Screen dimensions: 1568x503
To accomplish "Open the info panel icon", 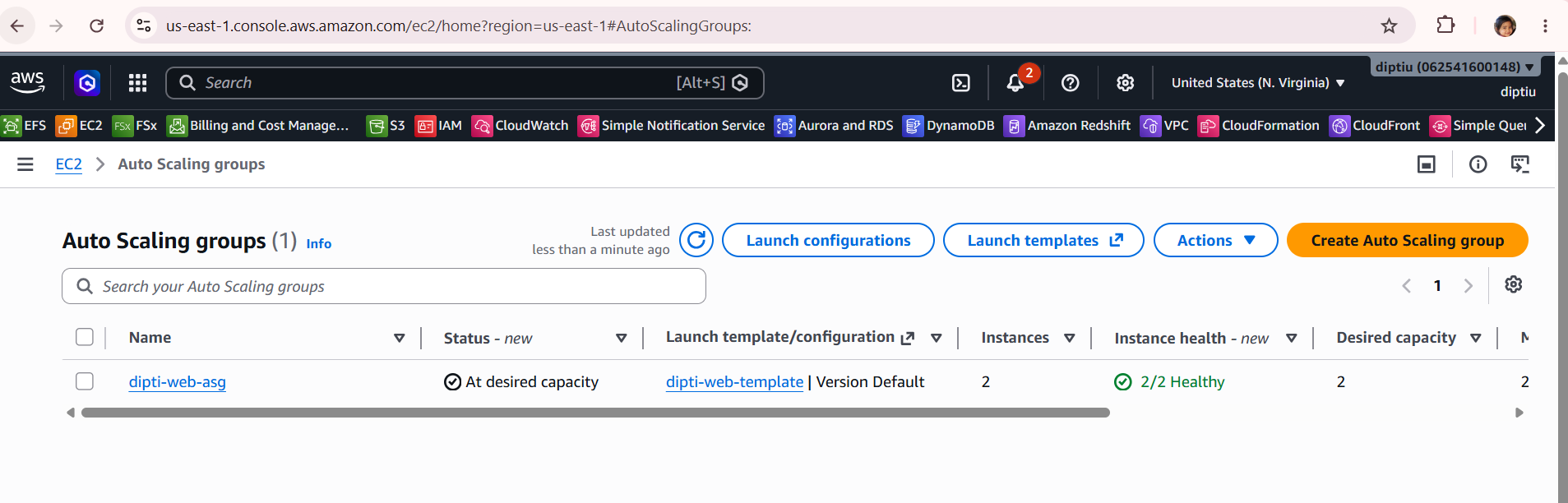I will (x=1478, y=164).
